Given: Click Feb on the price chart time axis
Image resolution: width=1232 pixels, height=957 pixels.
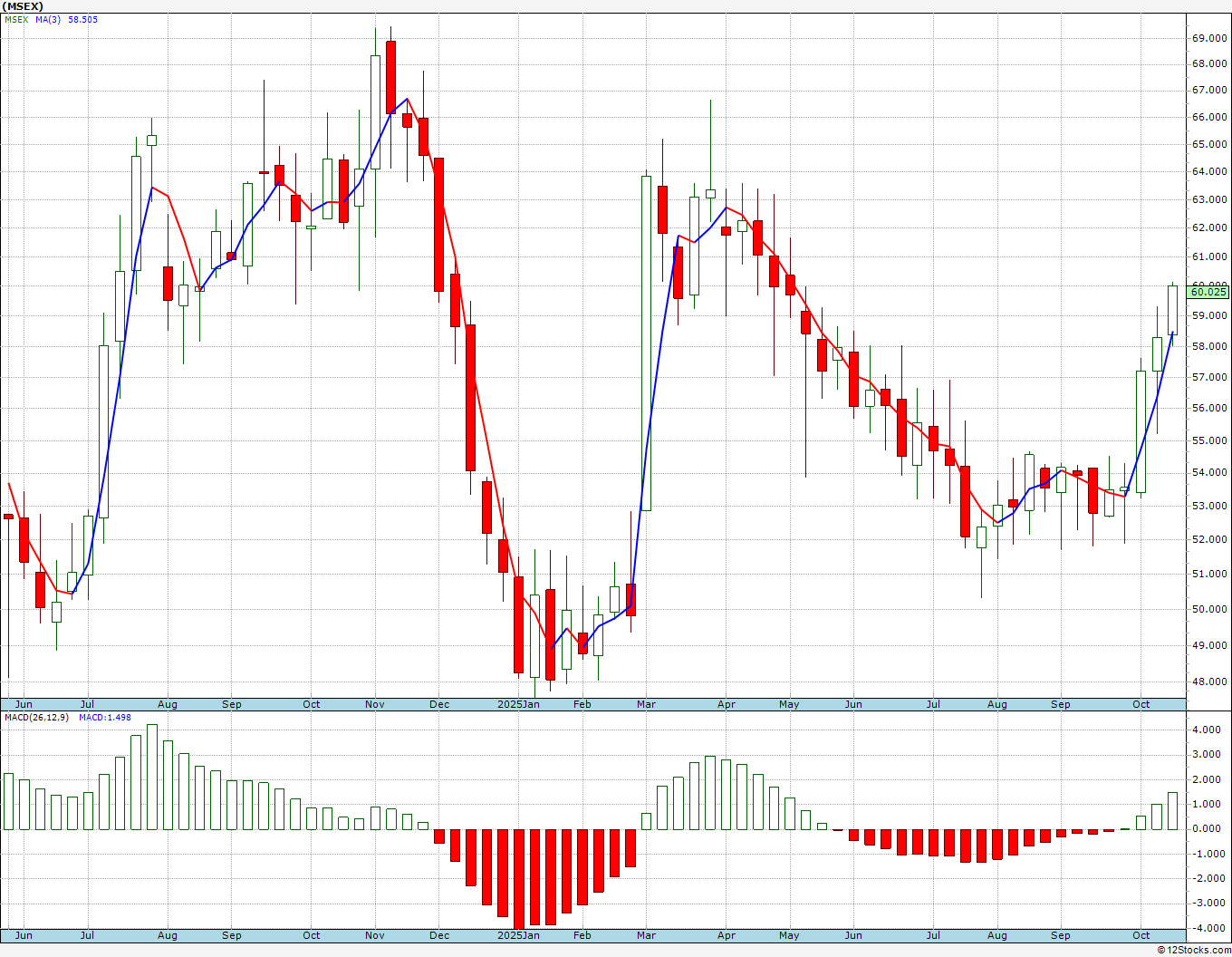Looking at the screenshot, I should tap(582, 704).
